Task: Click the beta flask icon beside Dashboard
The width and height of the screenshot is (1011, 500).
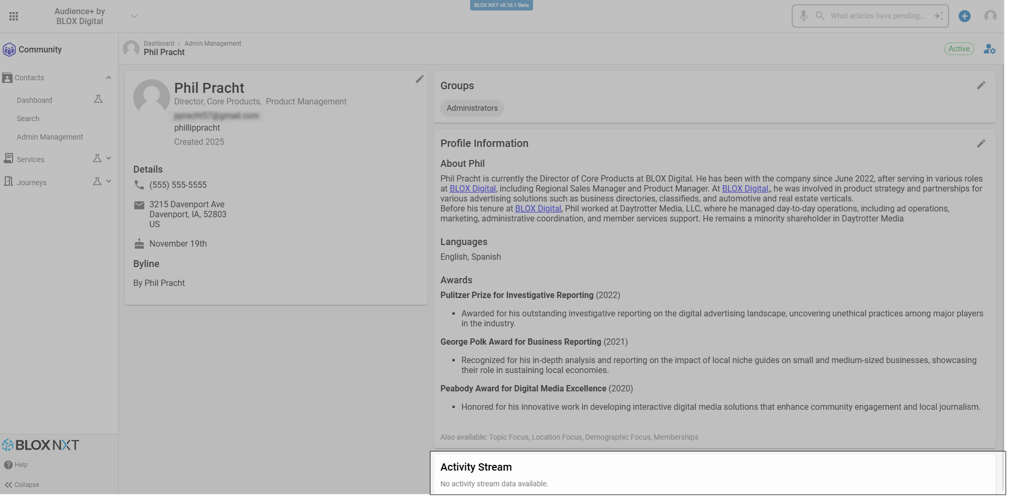Action: click(98, 99)
